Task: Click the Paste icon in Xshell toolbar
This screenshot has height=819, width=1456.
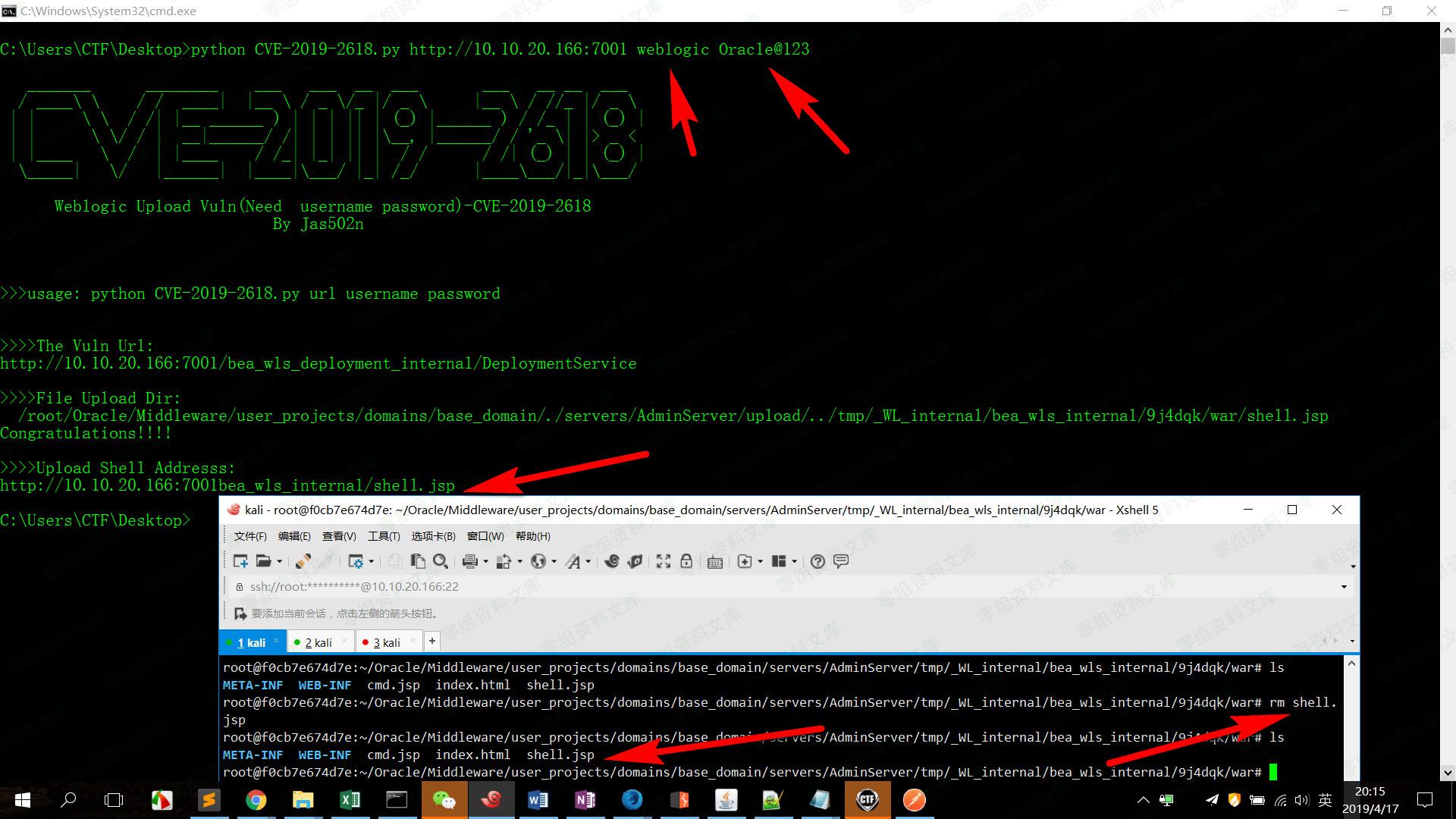Action: pyautogui.click(x=418, y=561)
